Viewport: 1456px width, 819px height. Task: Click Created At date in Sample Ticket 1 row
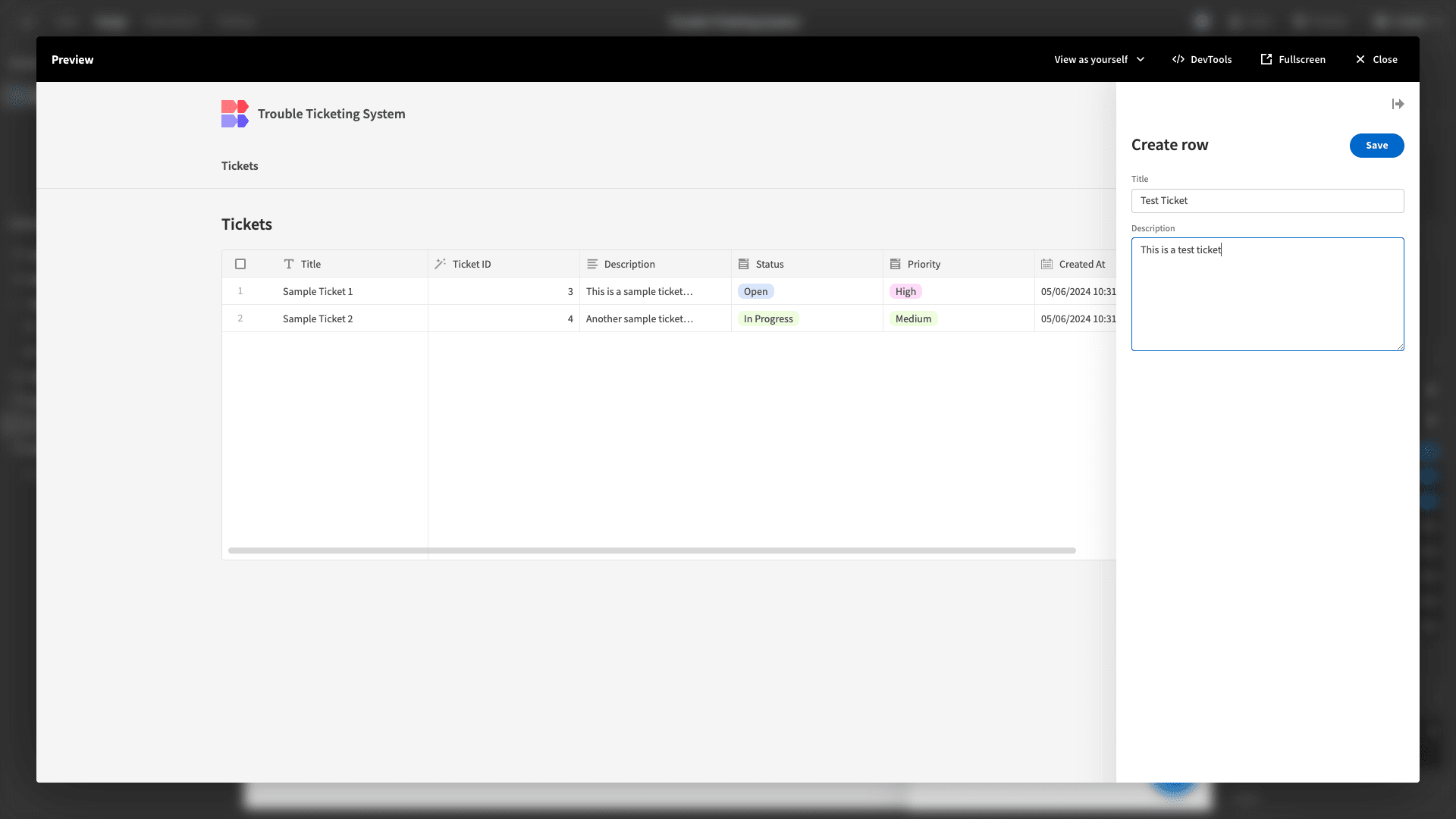[1078, 291]
